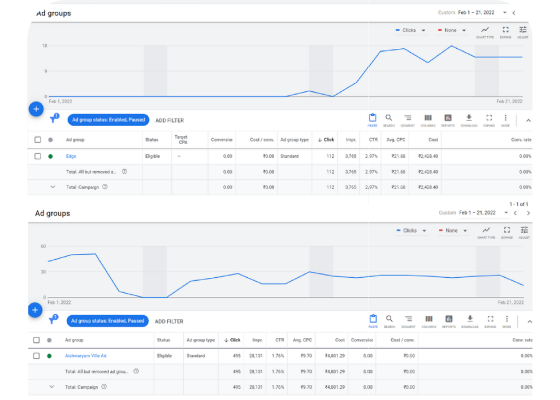560x400 pixels.
Task: Click ad group status filter chip, lower table
Action: click(108, 321)
